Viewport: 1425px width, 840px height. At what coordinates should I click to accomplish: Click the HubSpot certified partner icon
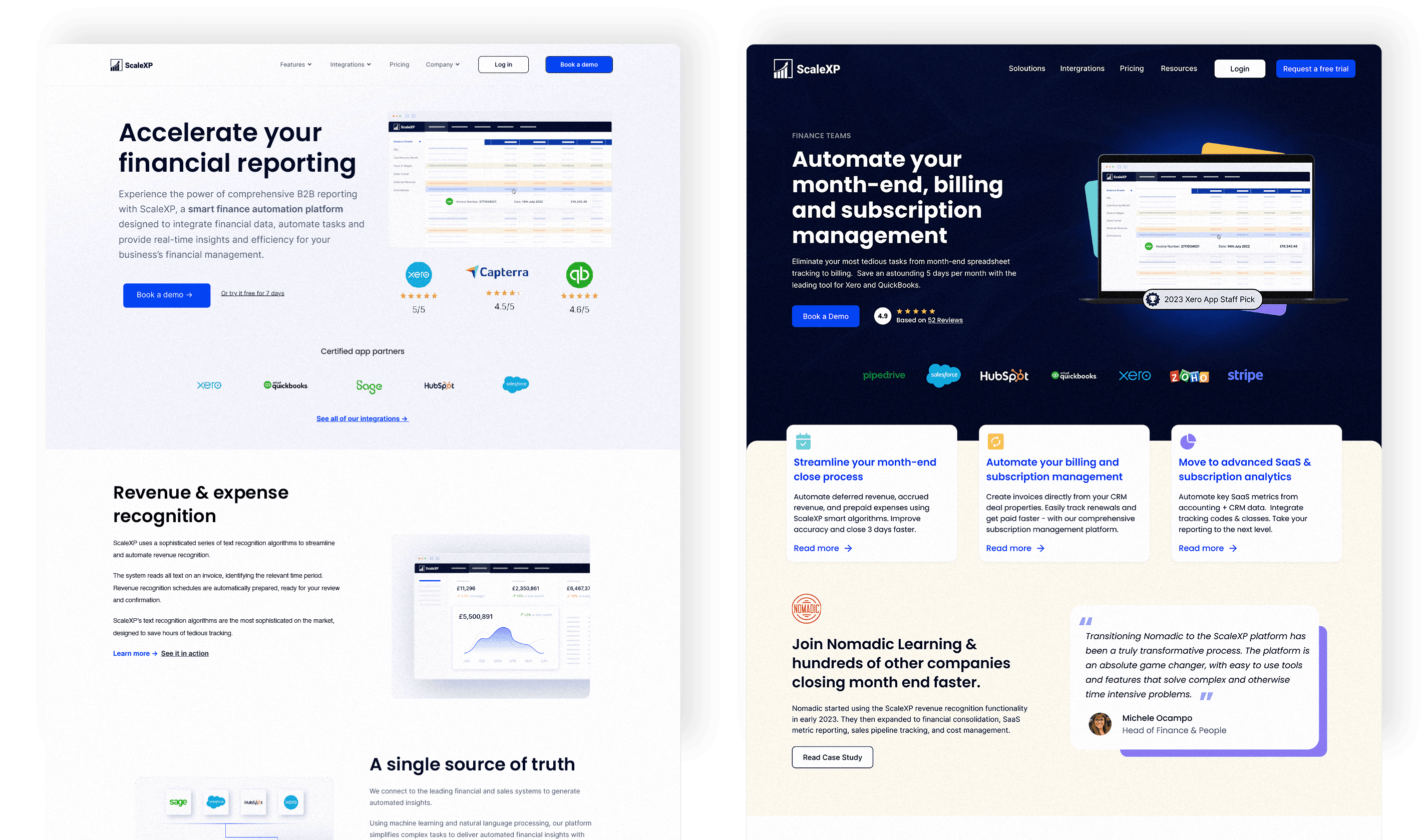coord(439,383)
